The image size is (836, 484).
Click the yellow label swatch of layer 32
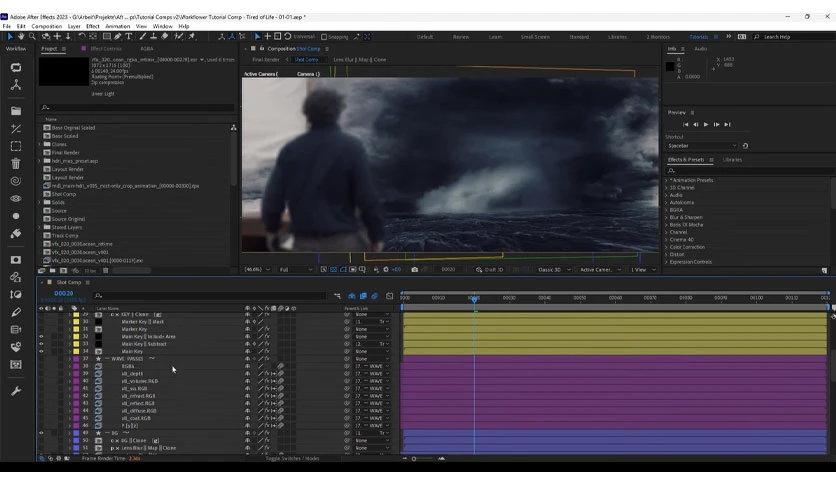(76, 336)
